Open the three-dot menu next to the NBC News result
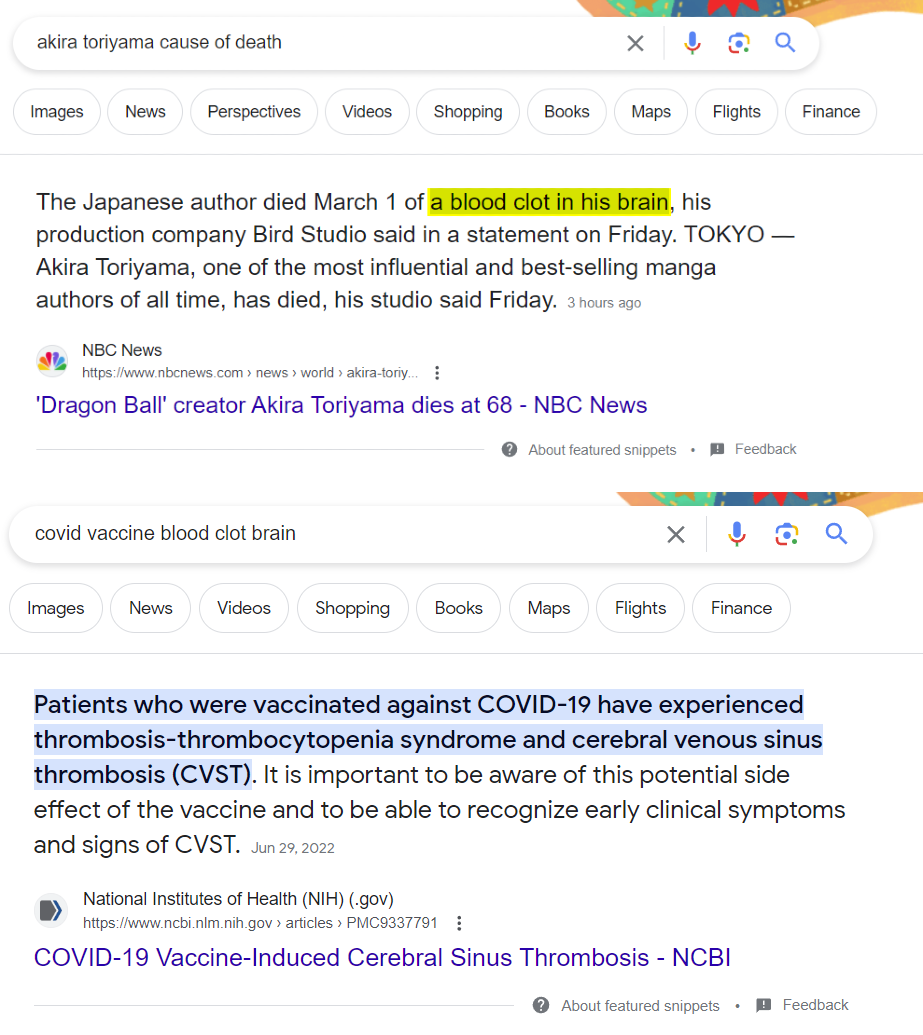Viewport: 923px width, 1035px height. 437,373
